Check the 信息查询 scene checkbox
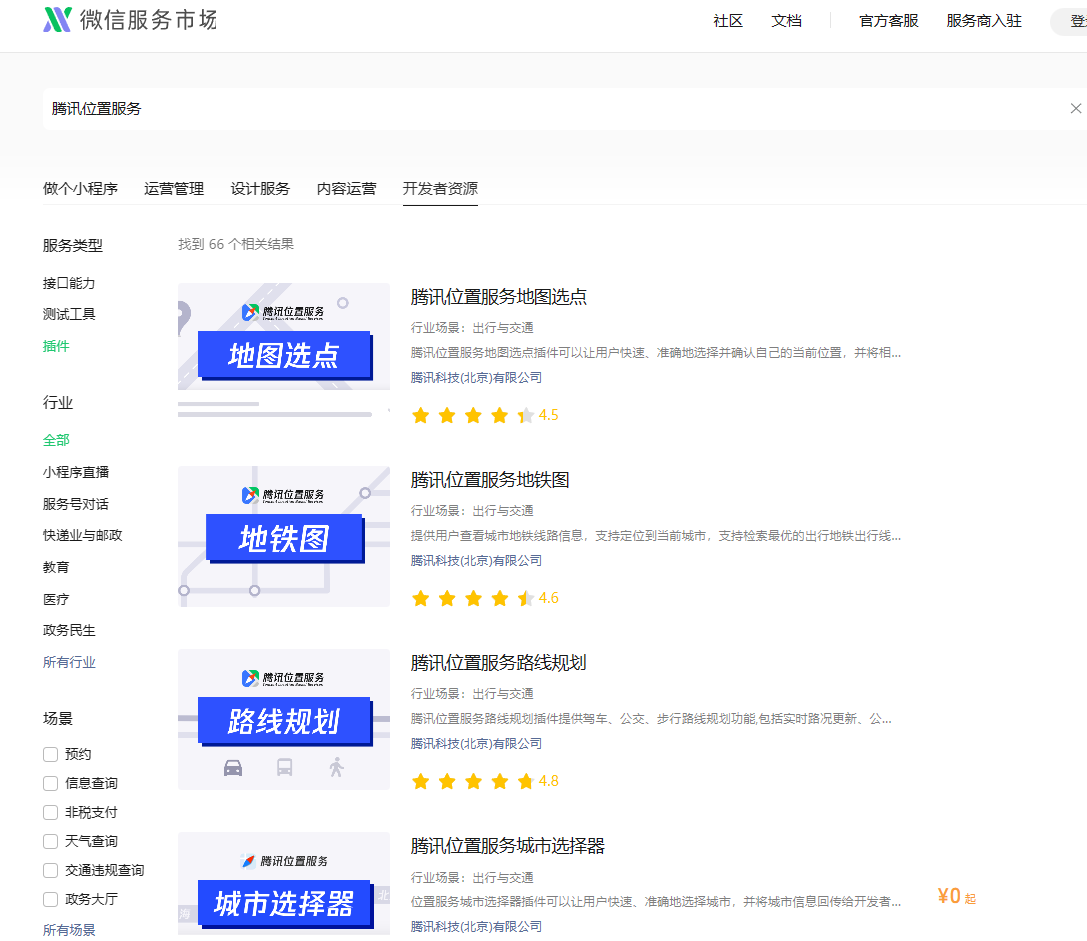Viewport: 1087px width, 941px height. click(x=51, y=784)
